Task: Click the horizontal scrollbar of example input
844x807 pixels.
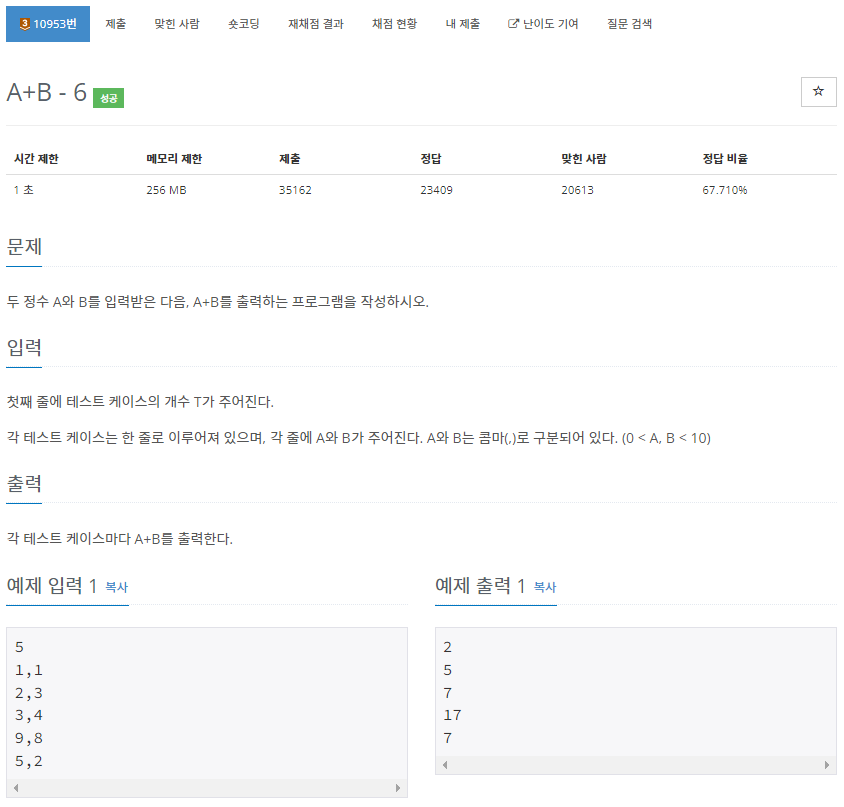Action: pos(207,788)
